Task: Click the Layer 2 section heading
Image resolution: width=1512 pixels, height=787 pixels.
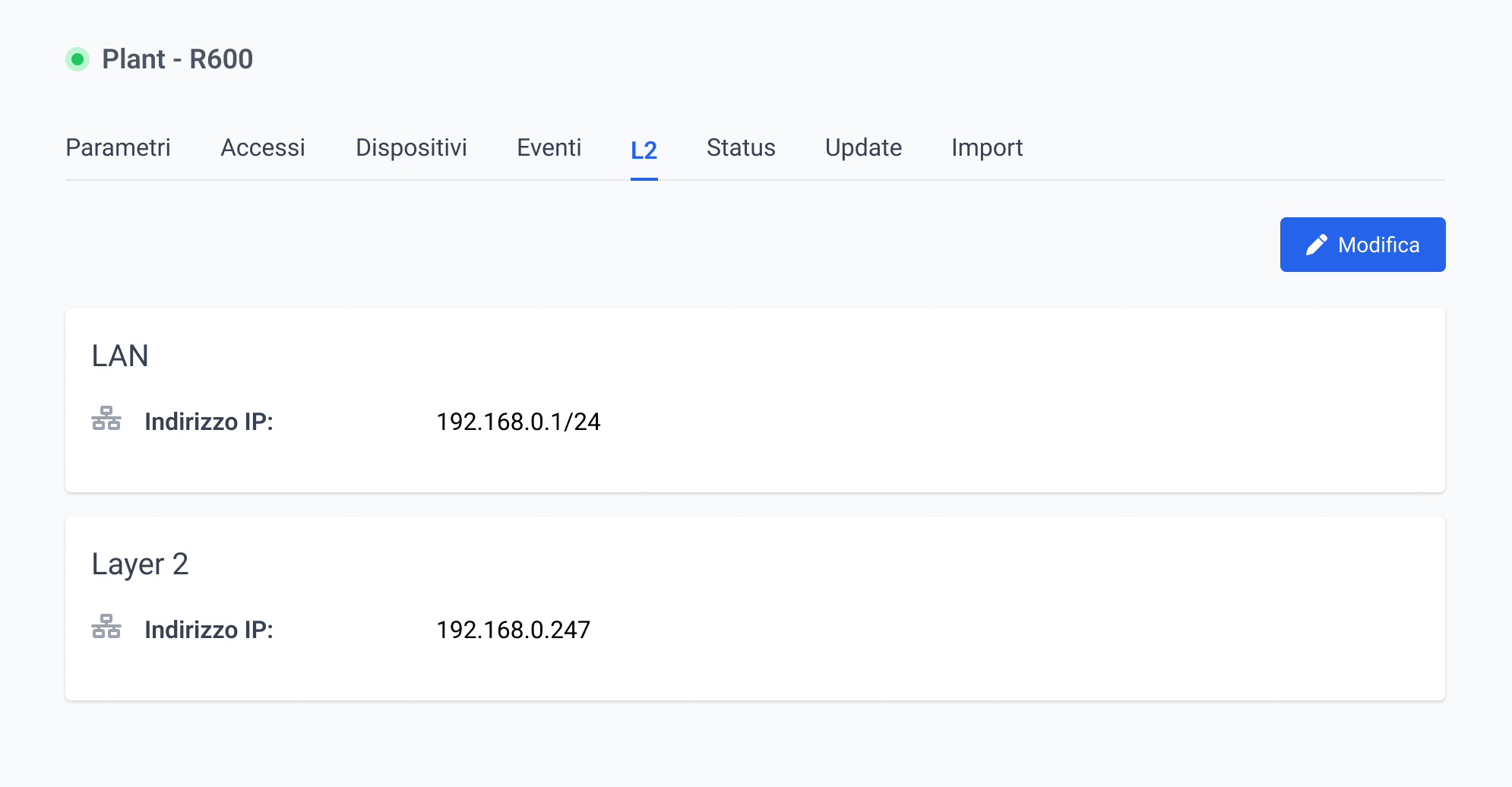Action: [140, 564]
